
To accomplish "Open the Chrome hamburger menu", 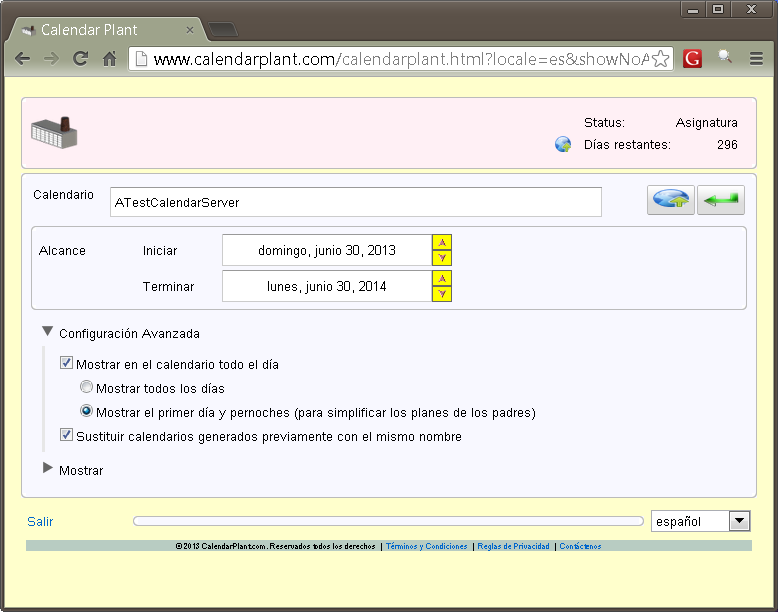I will point(756,59).
